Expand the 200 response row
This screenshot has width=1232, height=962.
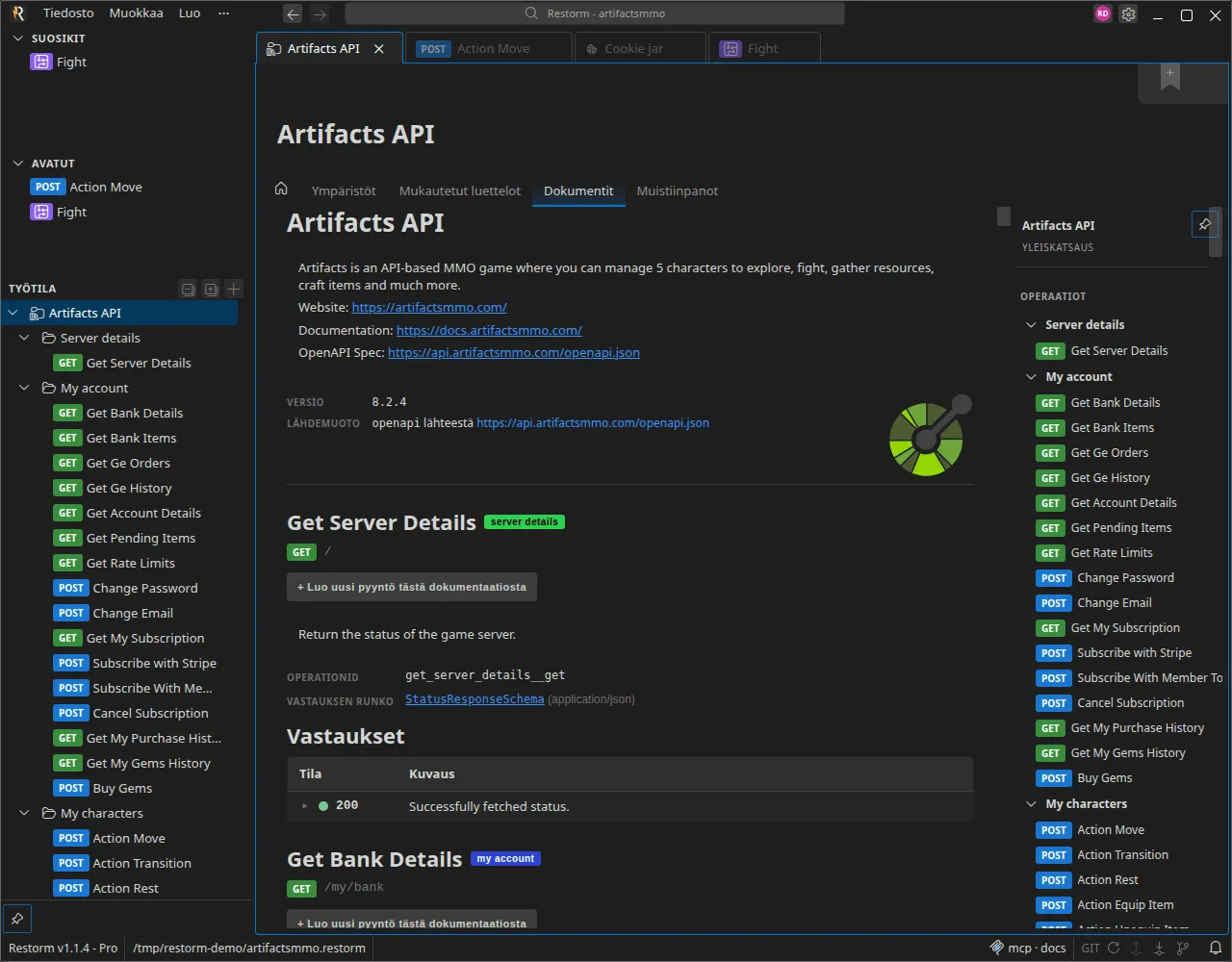click(305, 805)
